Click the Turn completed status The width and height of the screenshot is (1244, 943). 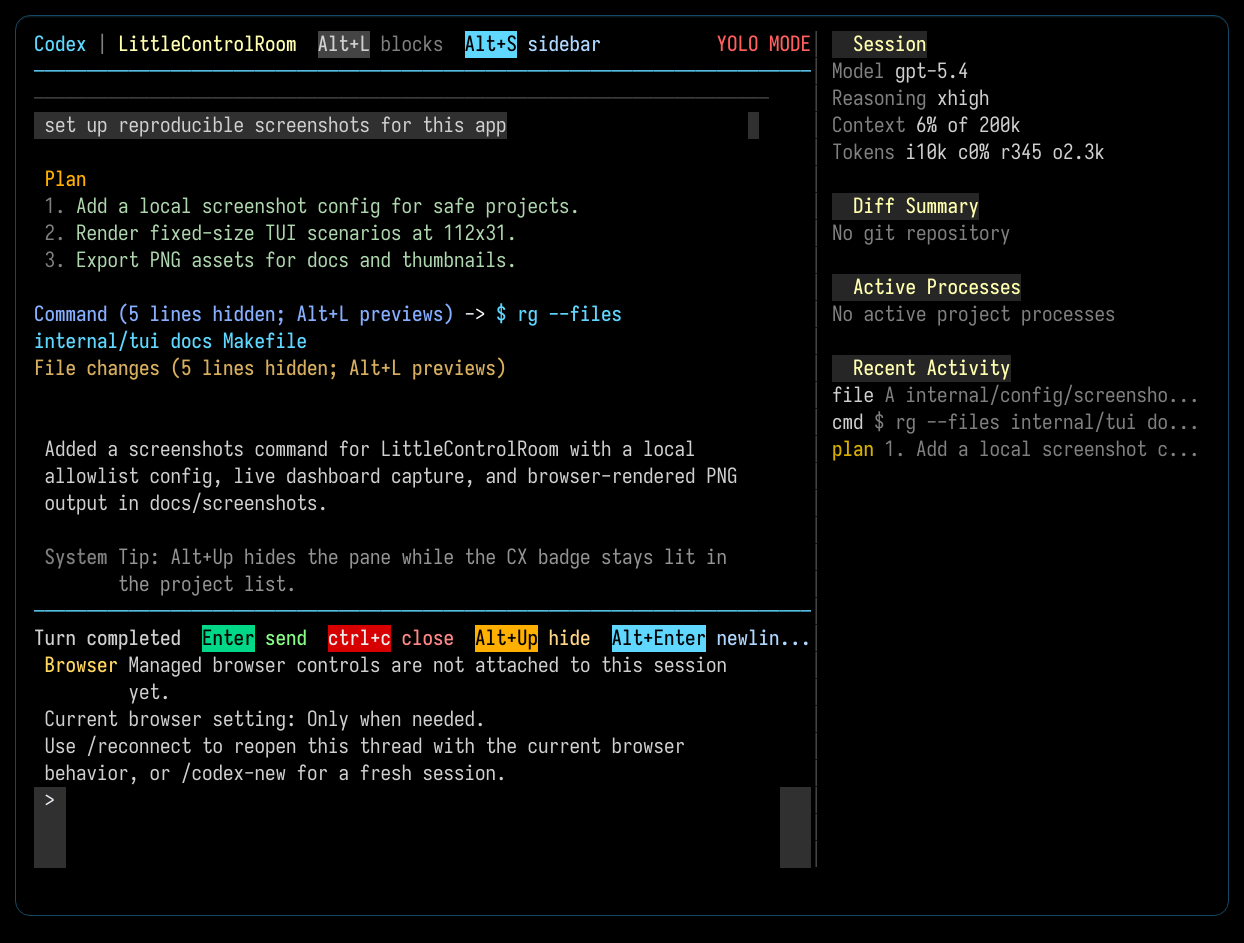click(107, 638)
